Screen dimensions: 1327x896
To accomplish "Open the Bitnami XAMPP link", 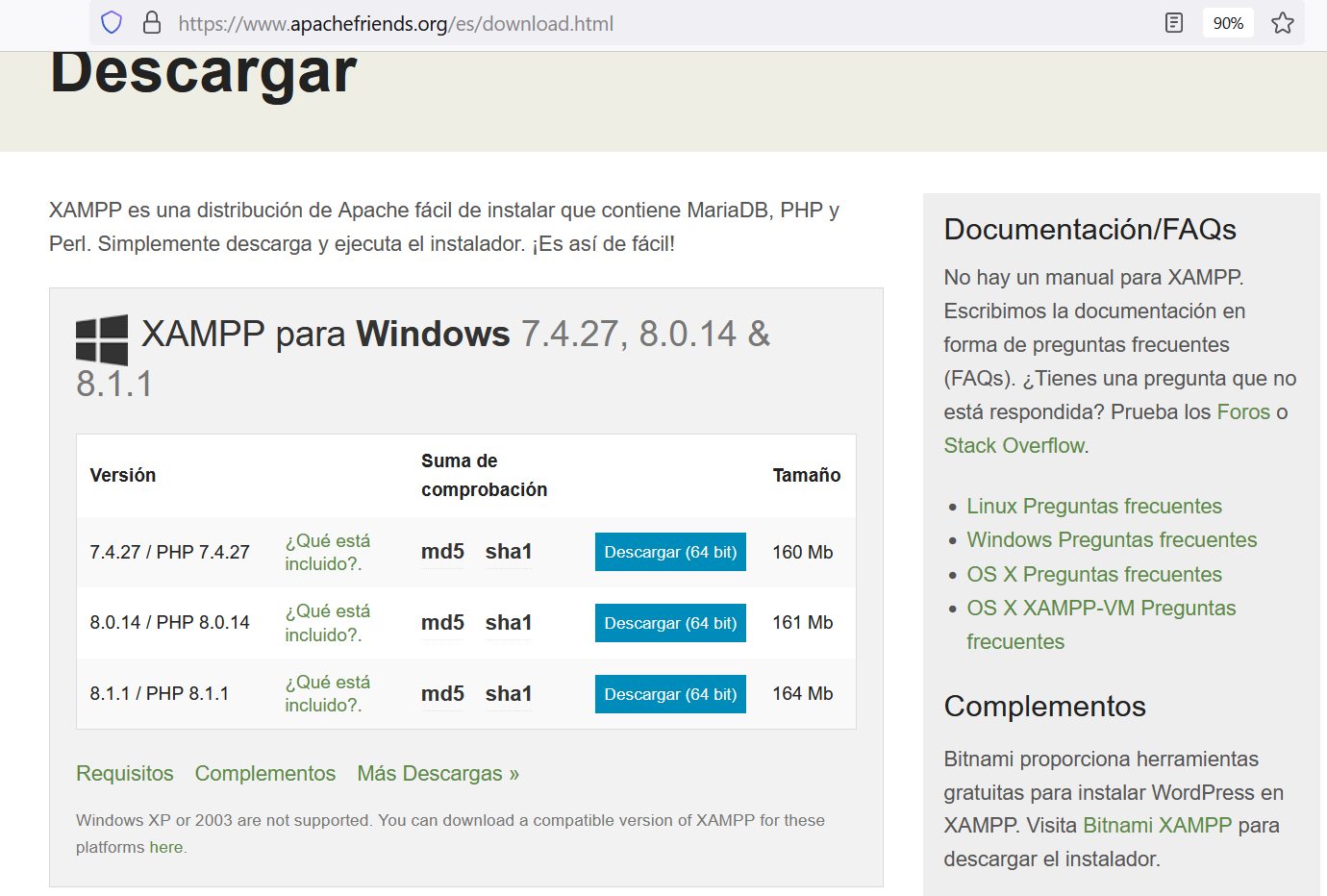I will [1157, 826].
